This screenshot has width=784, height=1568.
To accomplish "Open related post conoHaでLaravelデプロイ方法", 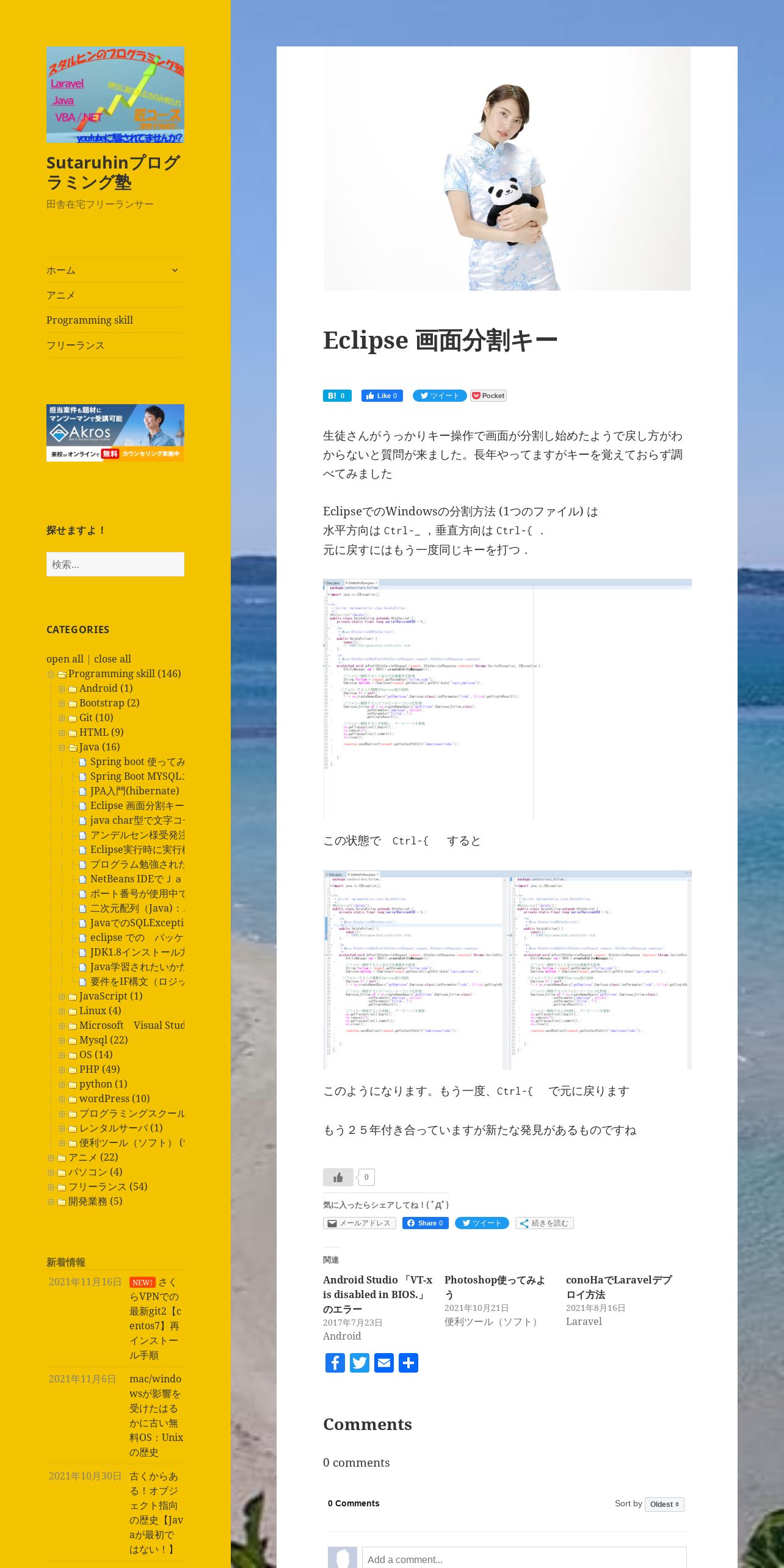I will pos(619,1287).
